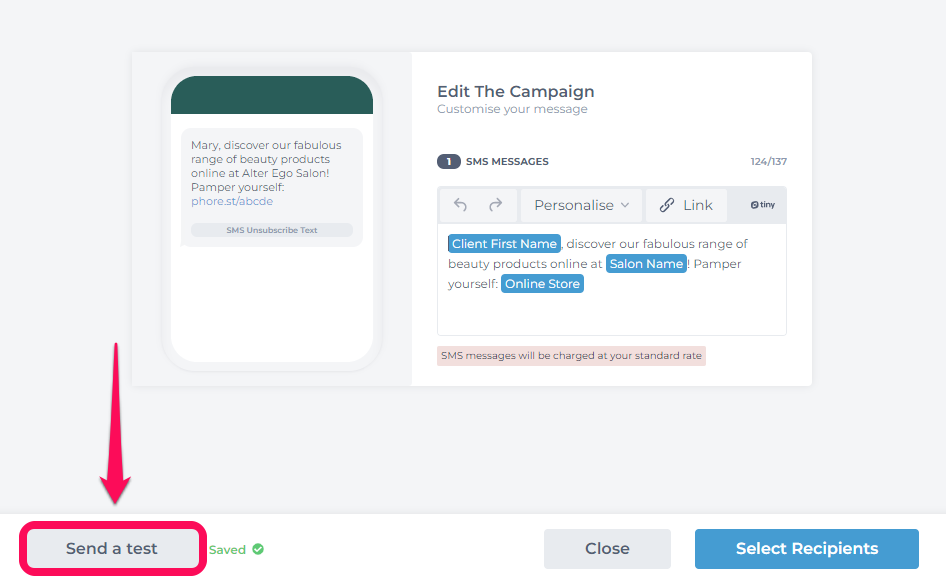Insert a Link via toolbar
946x582 pixels.
pyautogui.click(x=687, y=205)
